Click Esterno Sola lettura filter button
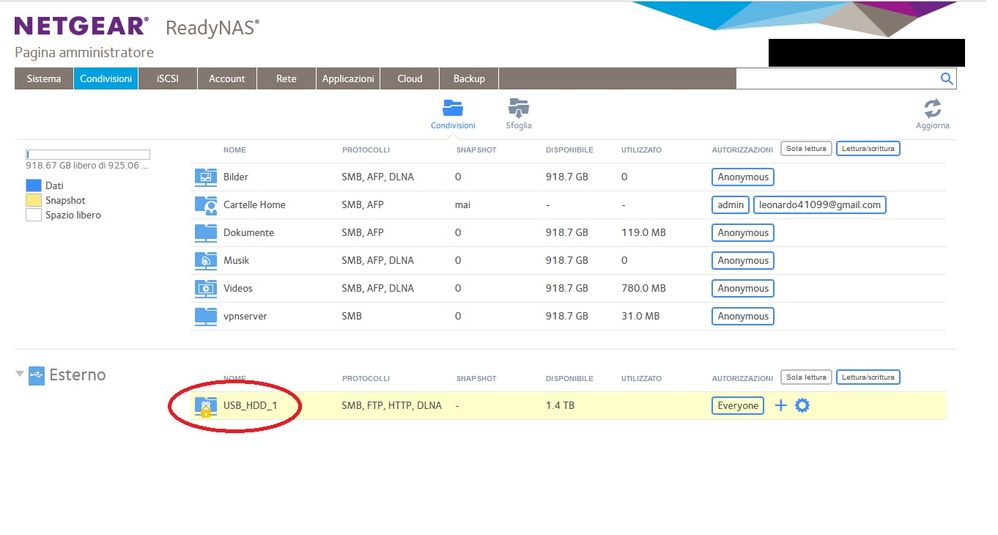Screen dimensions: 998x535 (x=806, y=377)
